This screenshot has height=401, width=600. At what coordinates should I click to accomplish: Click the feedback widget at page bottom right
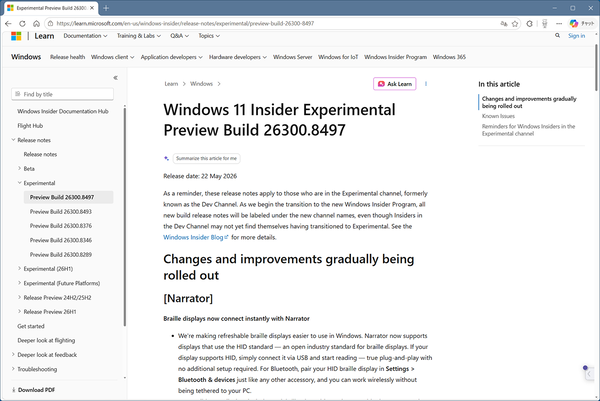point(589,373)
